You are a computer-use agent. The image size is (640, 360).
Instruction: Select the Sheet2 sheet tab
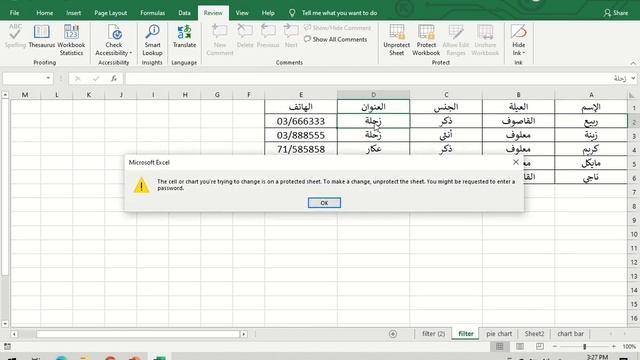[x=534, y=333]
